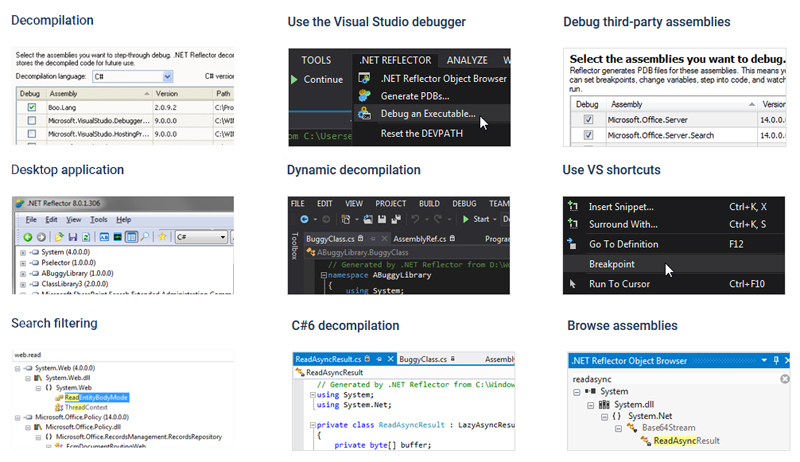Open the window position dropdown arrow in Object Browser
Viewport: 800px width, 462px height.
click(764, 360)
